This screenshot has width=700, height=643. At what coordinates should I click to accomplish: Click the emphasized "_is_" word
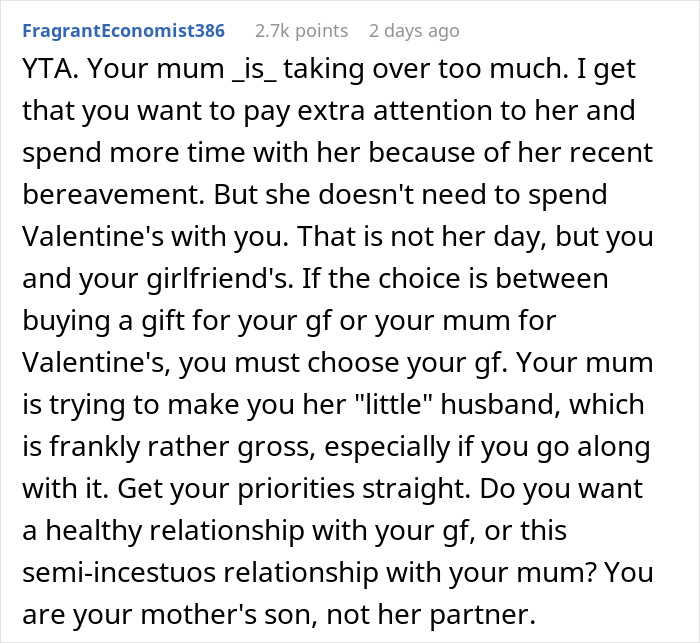point(255,69)
